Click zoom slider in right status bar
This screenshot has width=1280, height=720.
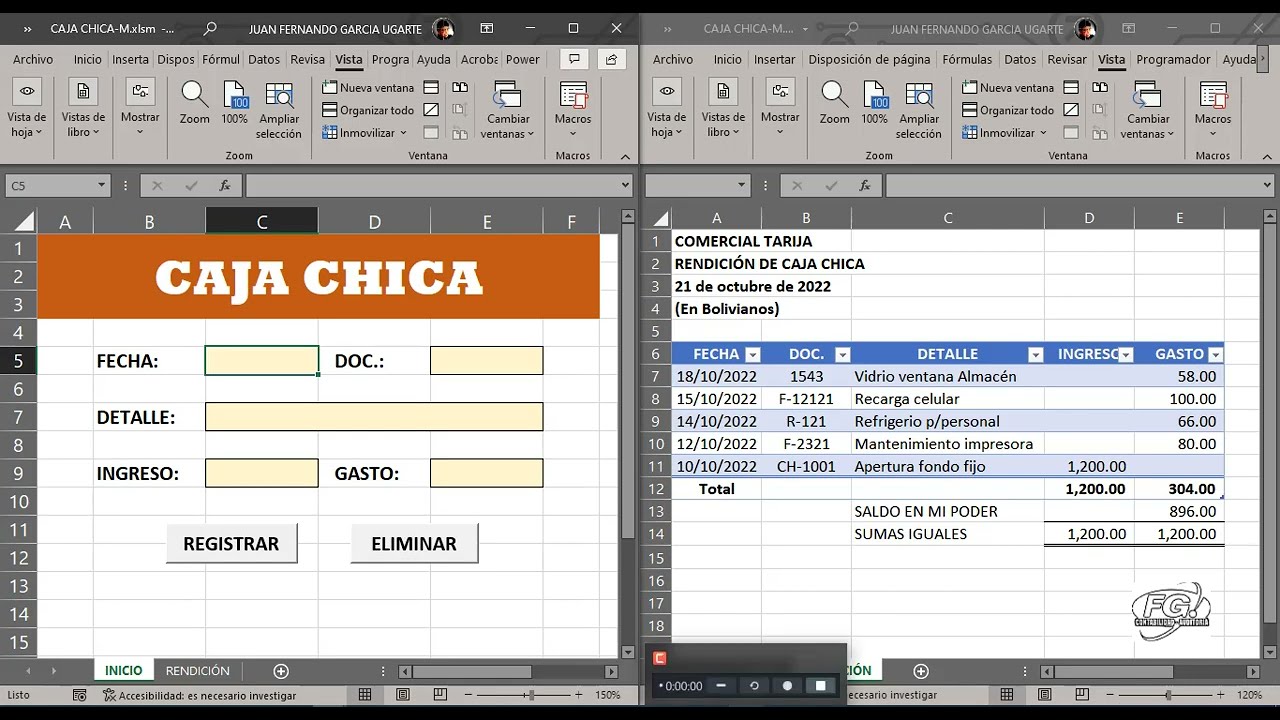(x=1170, y=695)
